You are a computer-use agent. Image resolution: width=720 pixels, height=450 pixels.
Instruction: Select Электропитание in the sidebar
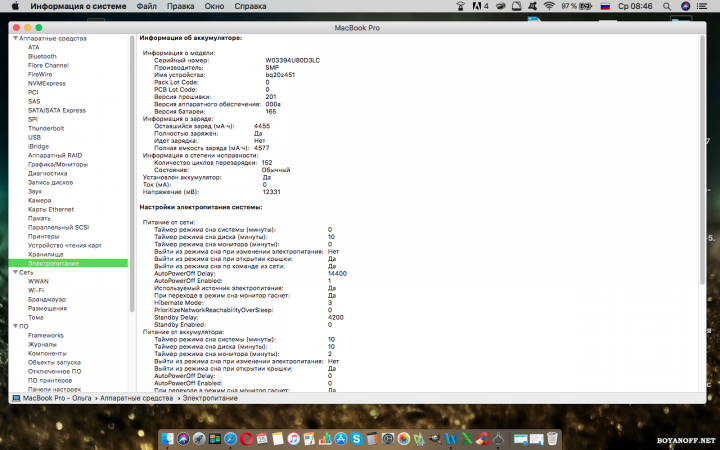[68, 263]
